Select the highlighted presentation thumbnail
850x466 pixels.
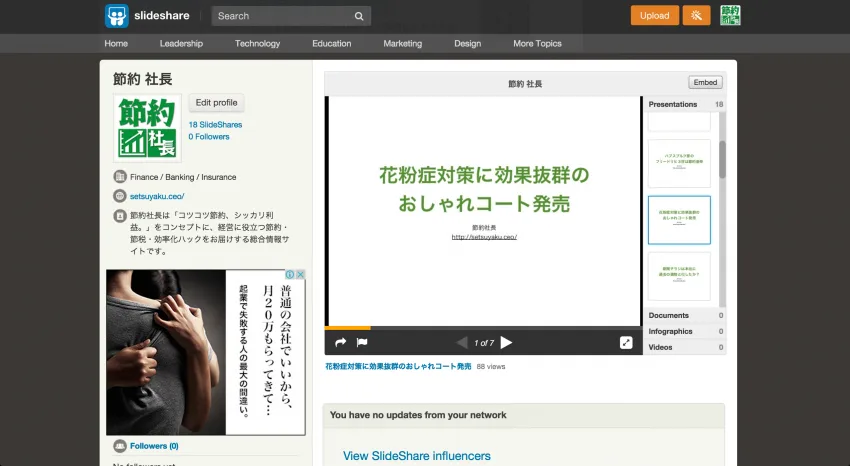(679, 220)
